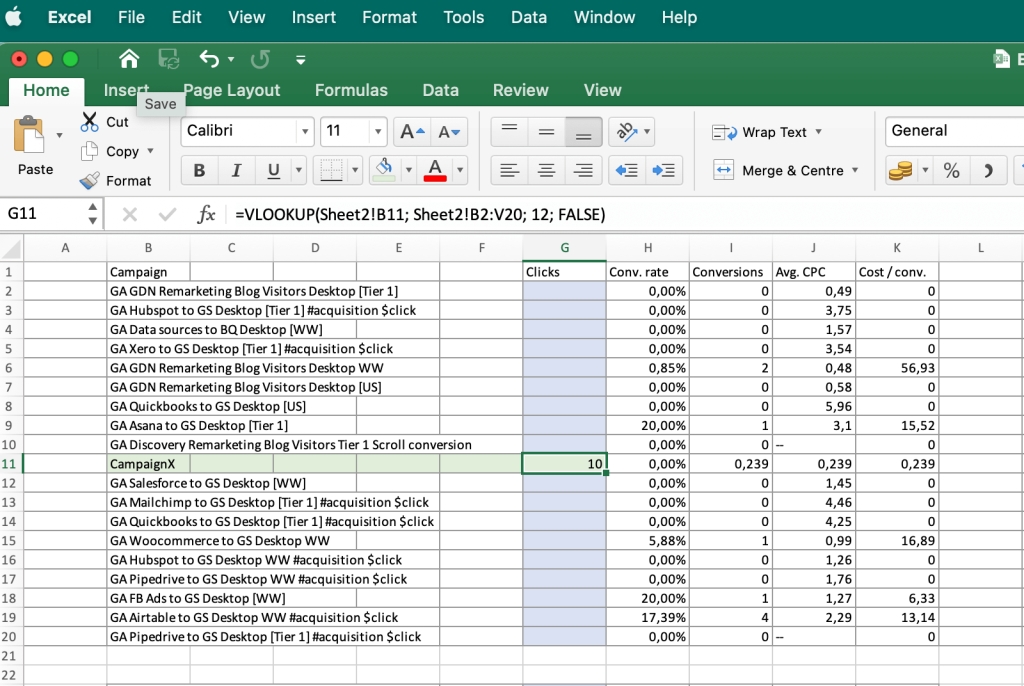Open the Calibri font name dropdown
This screenshot has width=1024, height=686.
tap(305, 132)
